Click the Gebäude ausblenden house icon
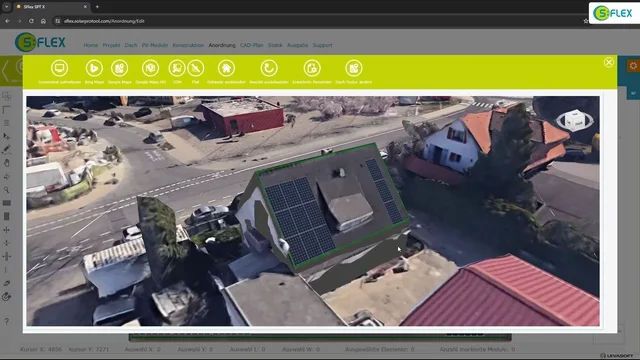This screenshot has height=360, width=640. (x=226, y=68)
